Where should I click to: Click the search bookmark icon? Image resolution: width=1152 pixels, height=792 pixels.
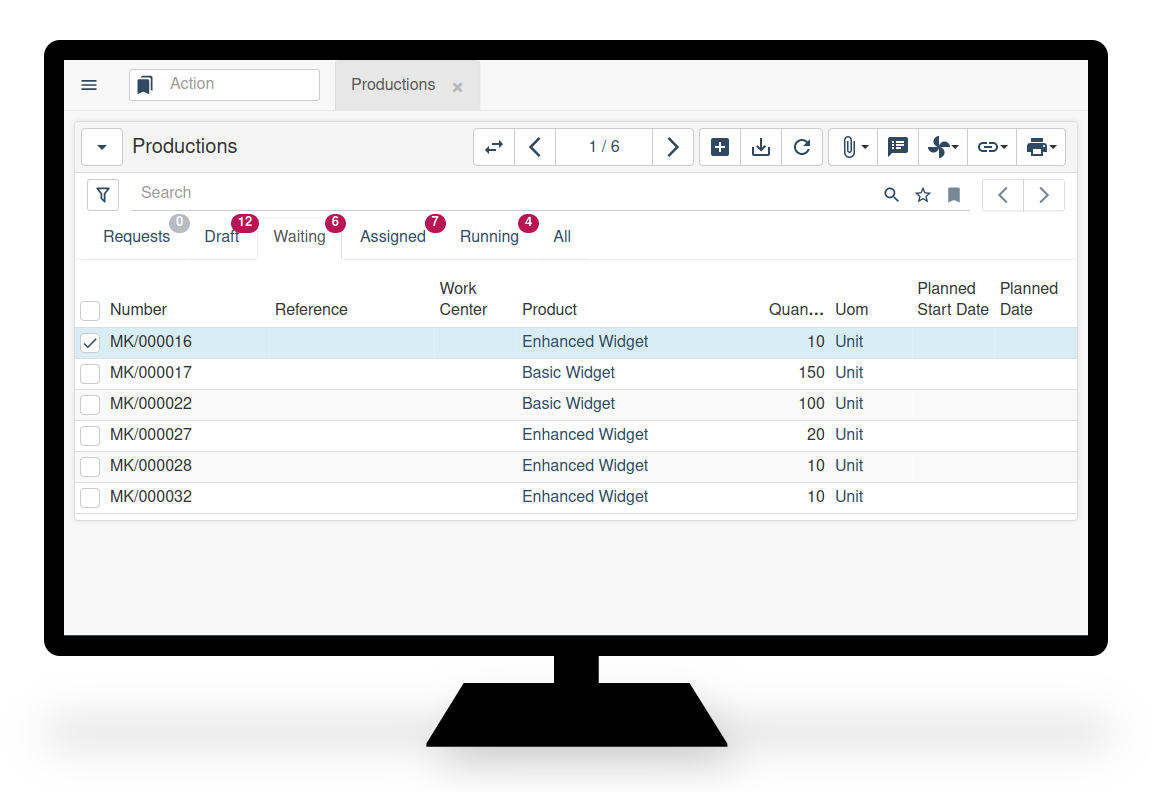(954, 195)
